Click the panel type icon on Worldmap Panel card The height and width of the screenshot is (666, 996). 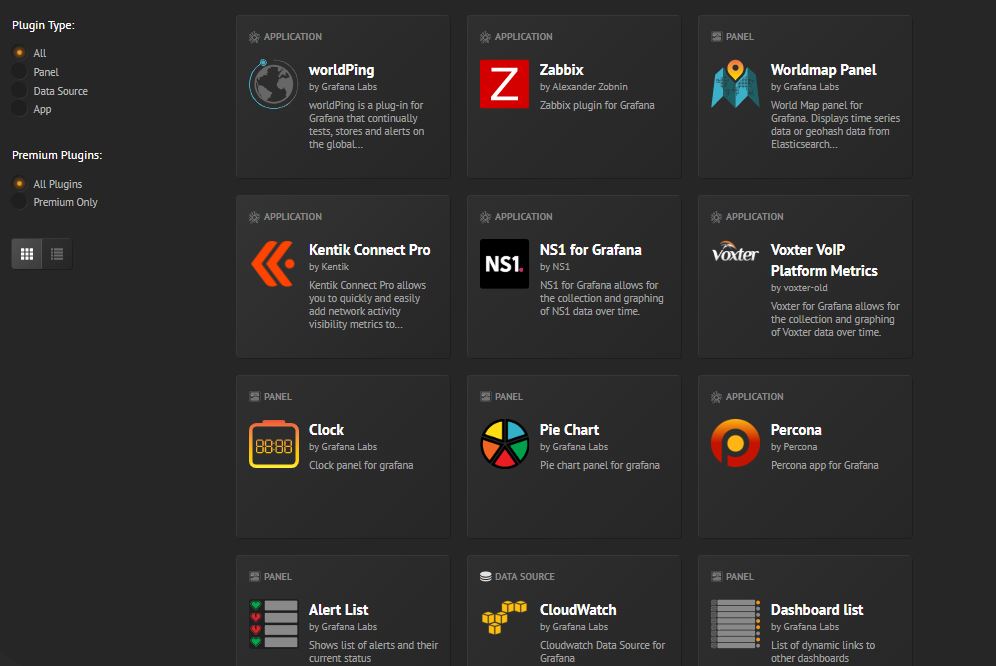click(717, 37)
